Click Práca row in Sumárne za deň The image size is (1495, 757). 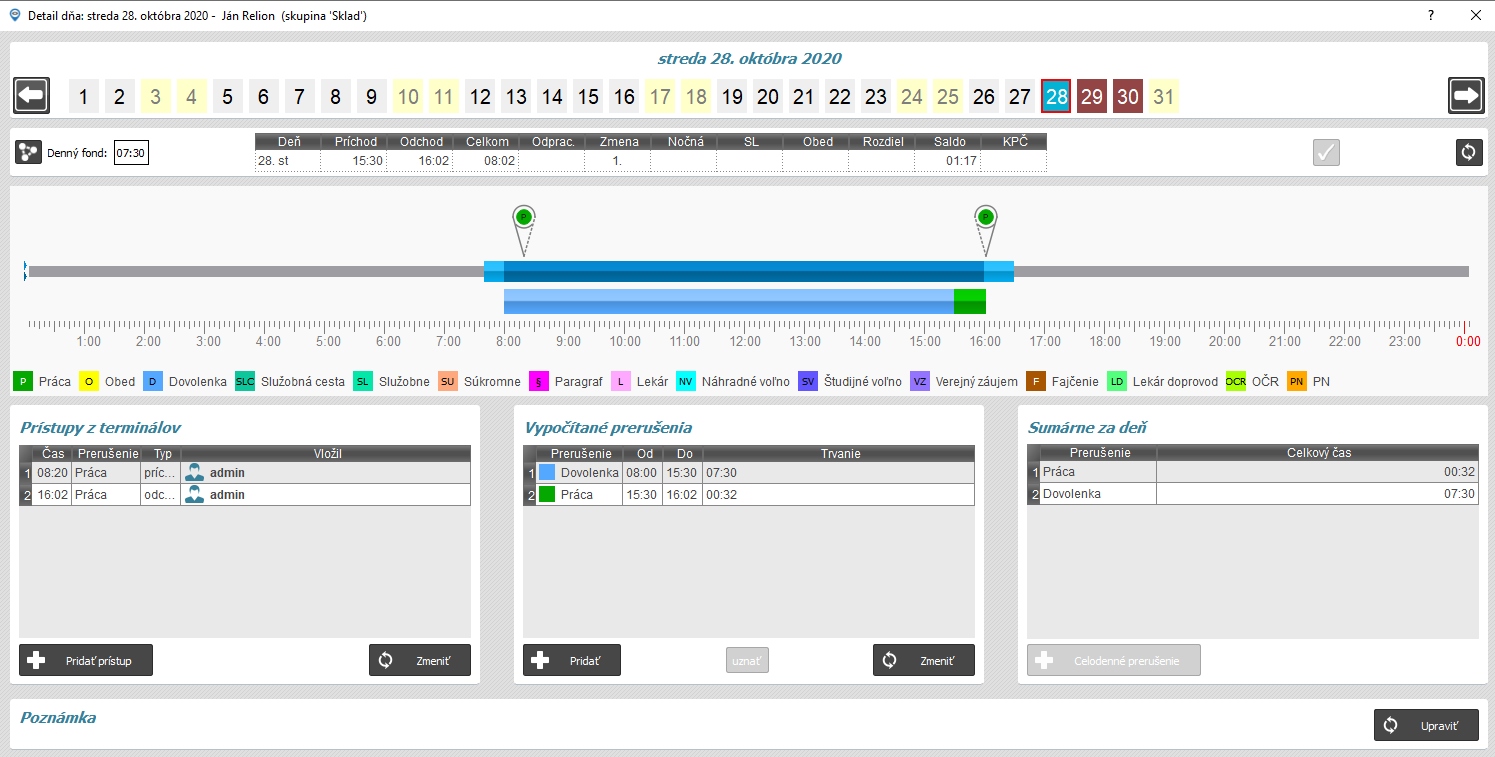pos(1253,471)
